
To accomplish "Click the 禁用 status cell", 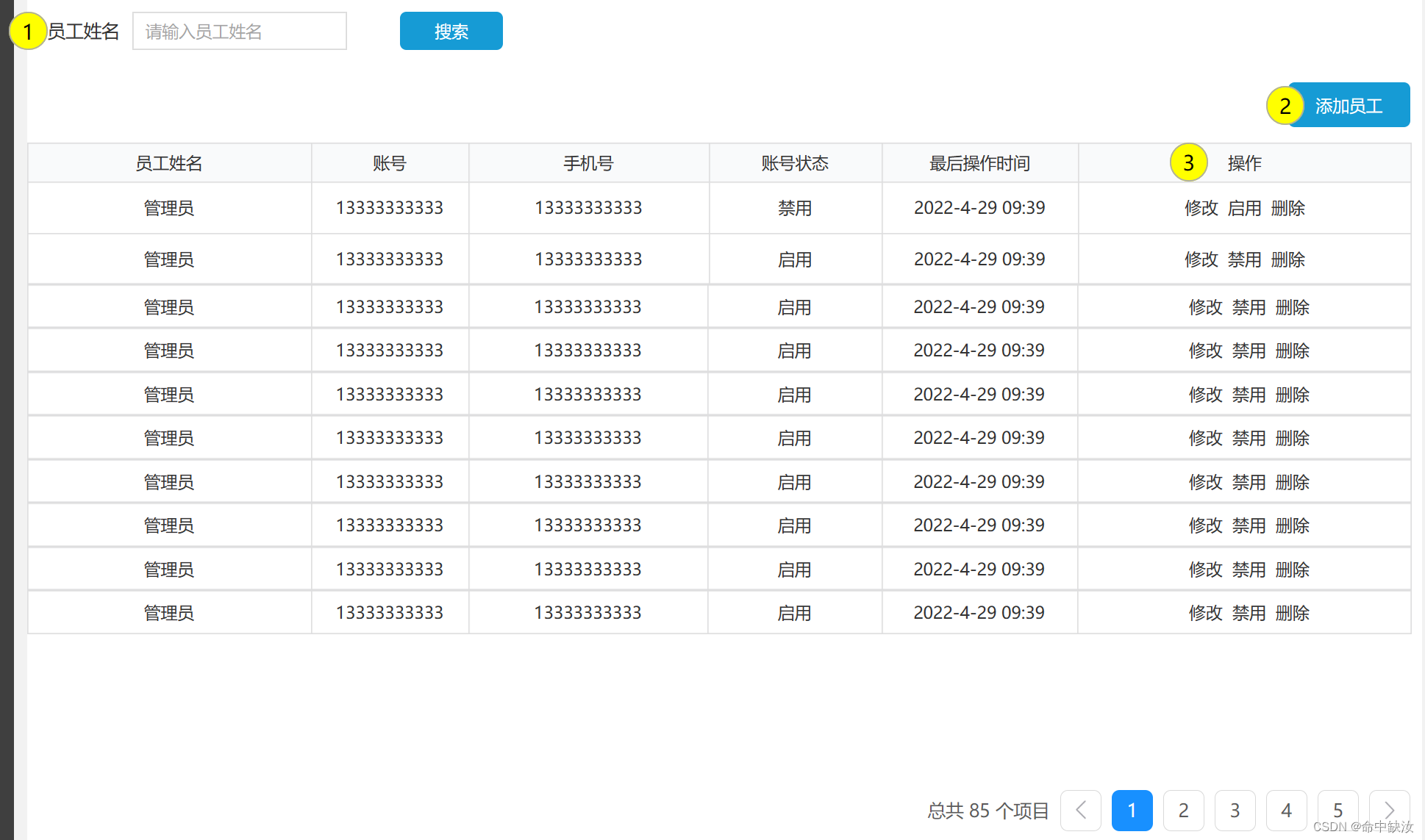I will pyautogui.click(x=795, y=208).
